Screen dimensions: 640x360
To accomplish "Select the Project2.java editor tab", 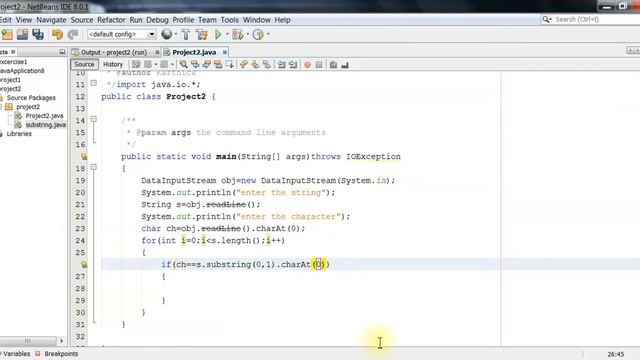I will (x=194, y=52).
